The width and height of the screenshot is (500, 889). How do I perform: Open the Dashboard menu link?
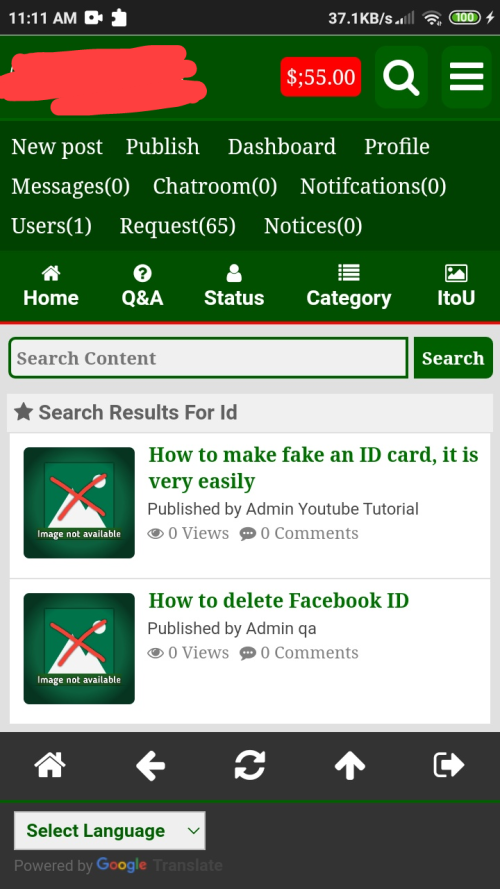282,147
